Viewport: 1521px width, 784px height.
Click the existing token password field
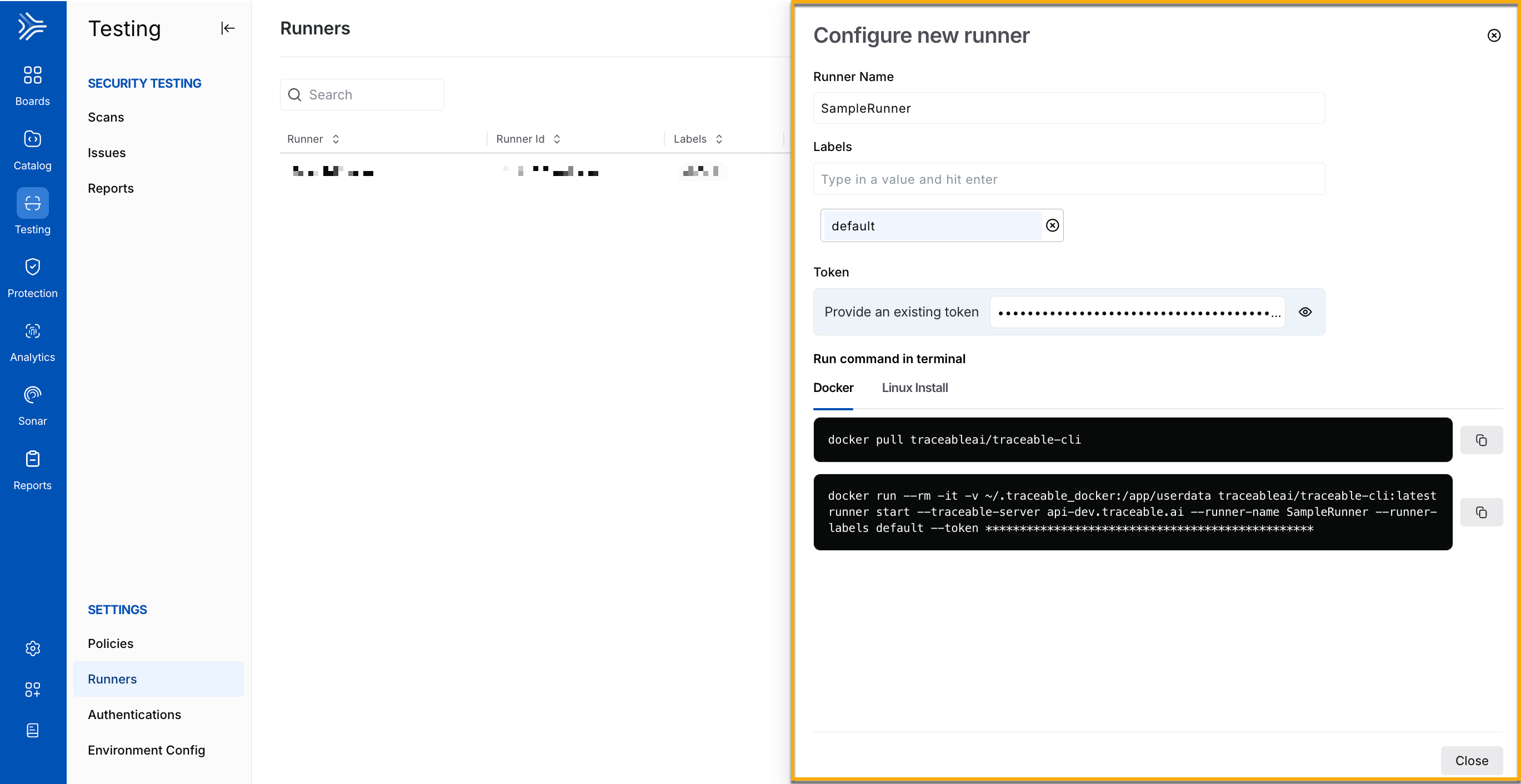1137,311
